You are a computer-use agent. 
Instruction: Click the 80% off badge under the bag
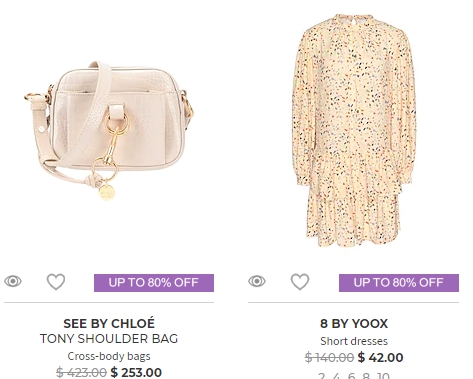pyautogui.click(x=154, y=283)
